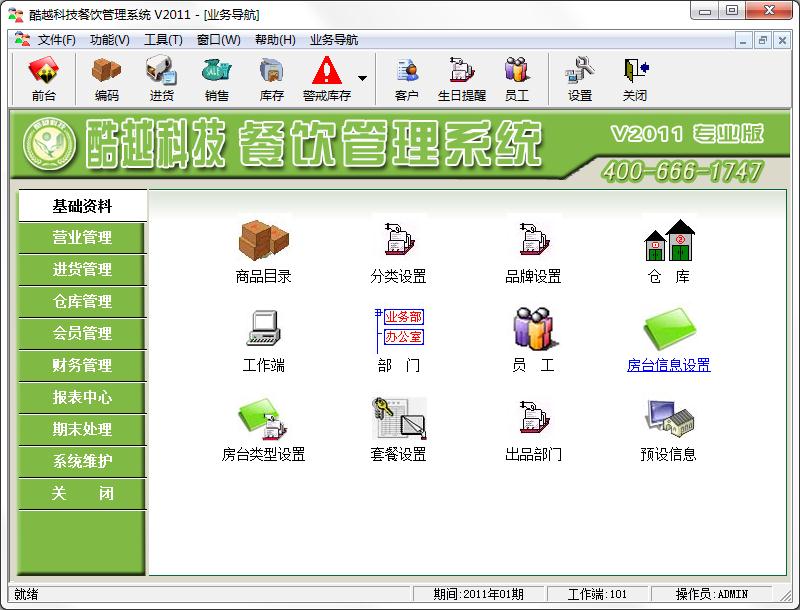Open the 设置 settings toolbar icon

tap(580, 79)
